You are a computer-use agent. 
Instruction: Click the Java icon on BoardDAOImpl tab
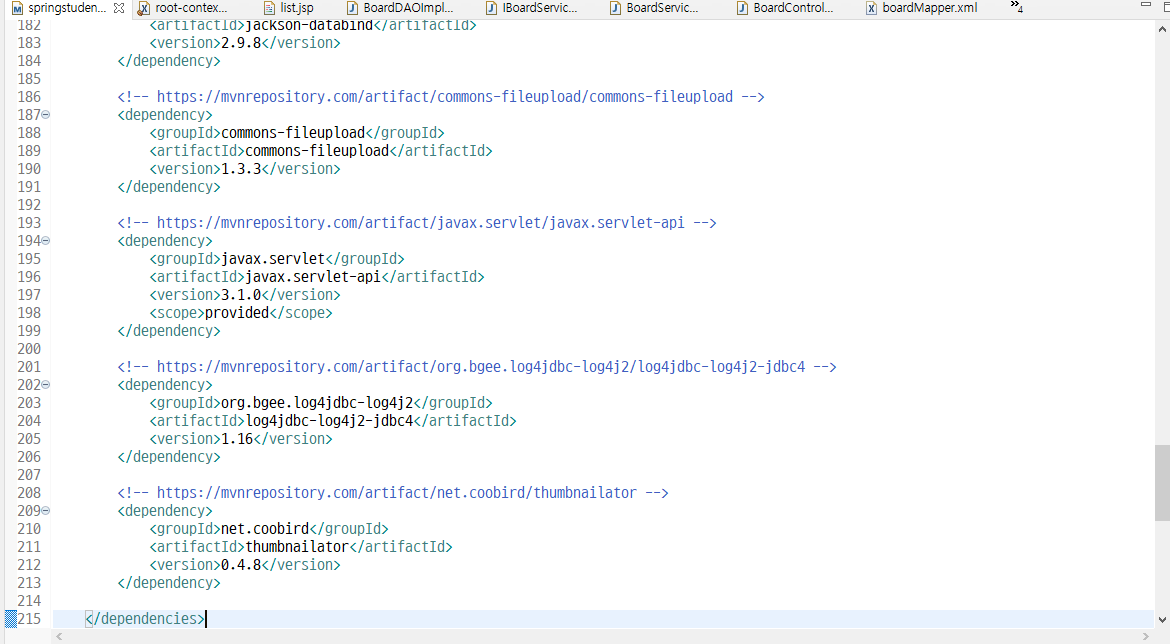[352, 9]
